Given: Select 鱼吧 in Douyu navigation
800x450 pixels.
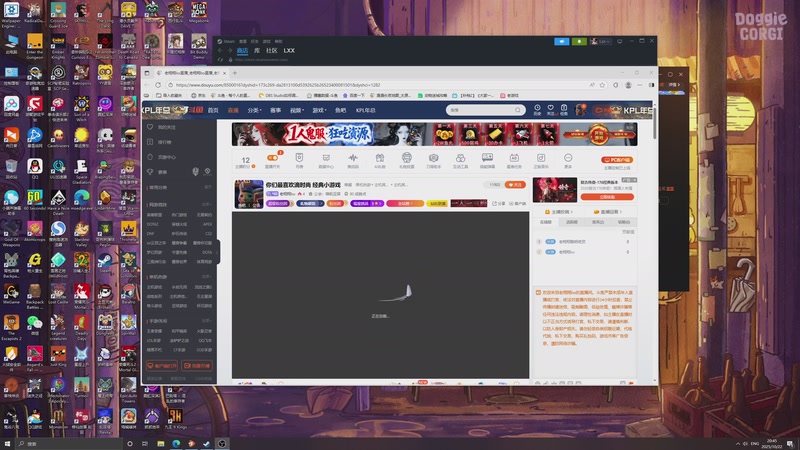Looking at the screenshot, I should tap(340, 110).
